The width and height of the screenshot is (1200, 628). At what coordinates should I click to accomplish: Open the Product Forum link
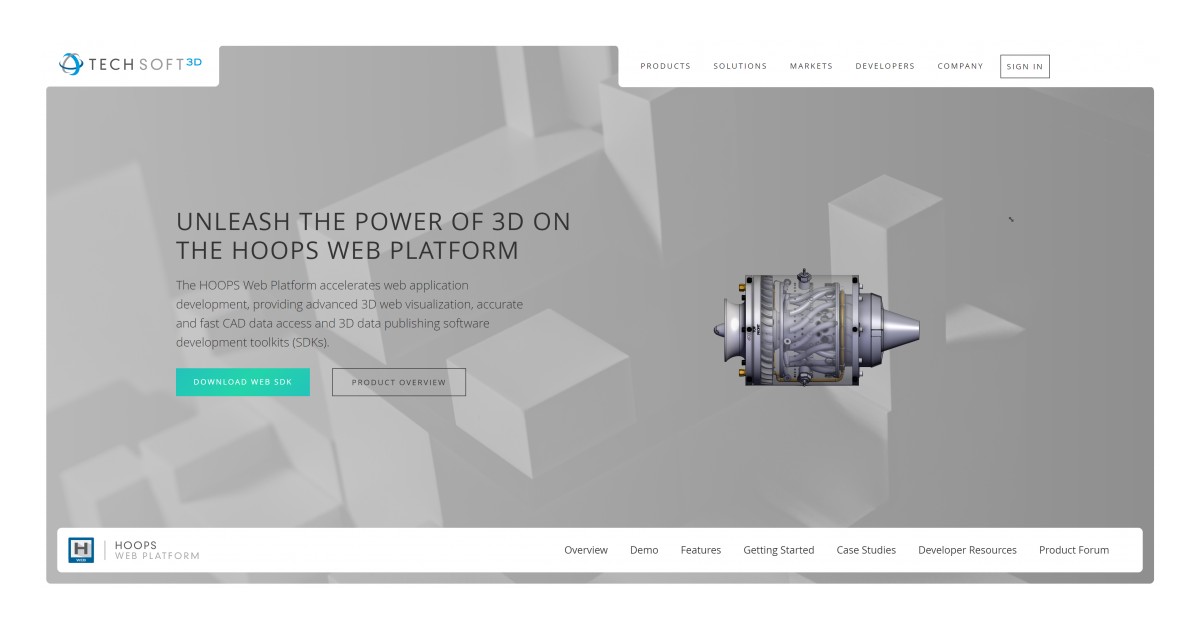(1073, 550)
